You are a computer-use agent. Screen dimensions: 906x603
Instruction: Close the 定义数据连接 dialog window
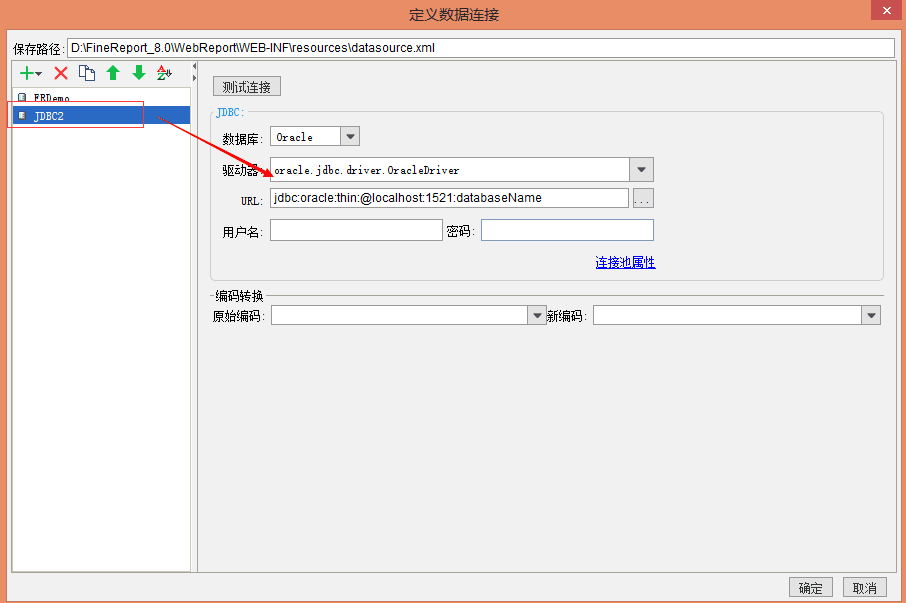[x=886, y=10]
